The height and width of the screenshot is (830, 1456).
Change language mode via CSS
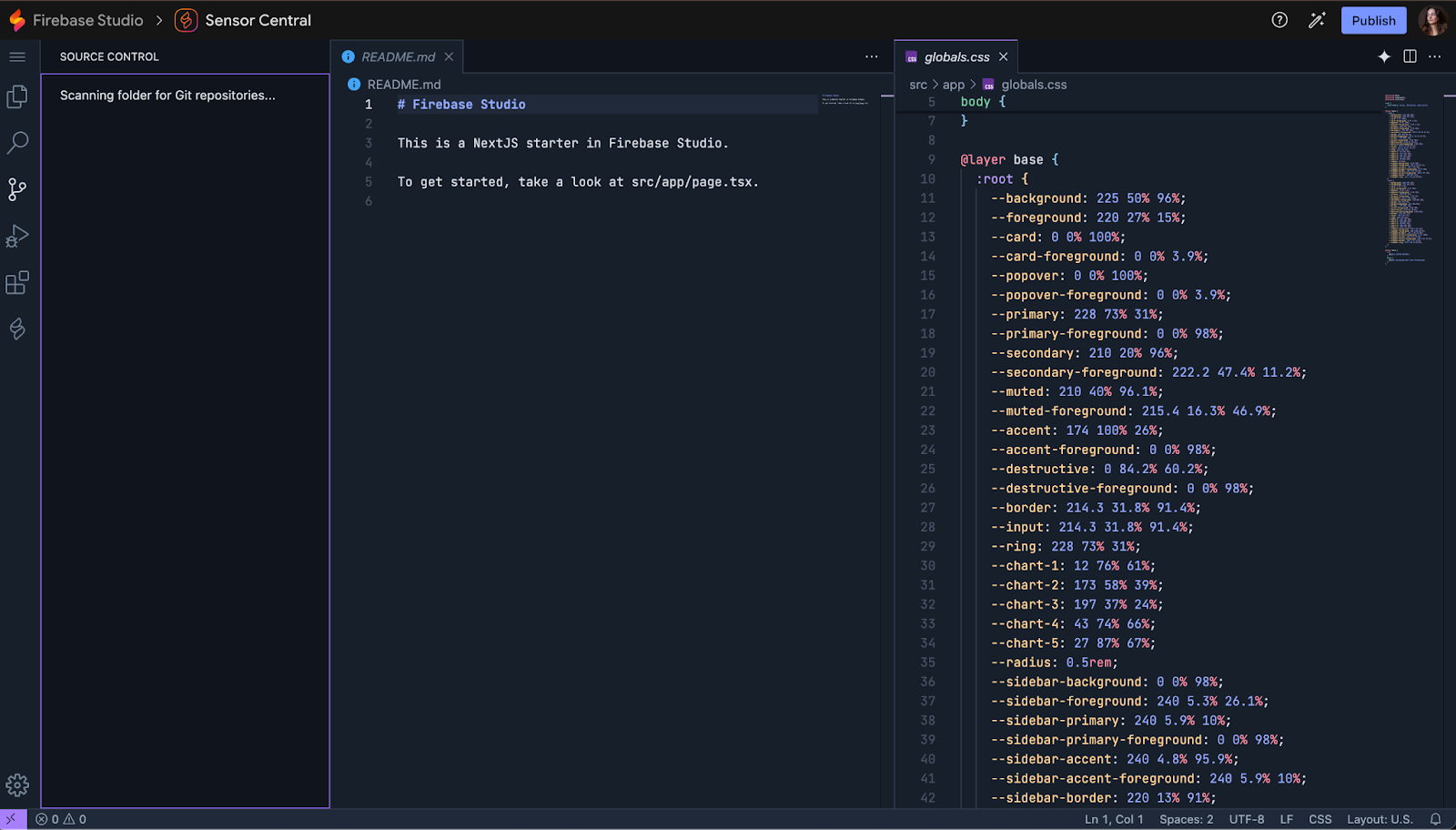coord(1320,819)
